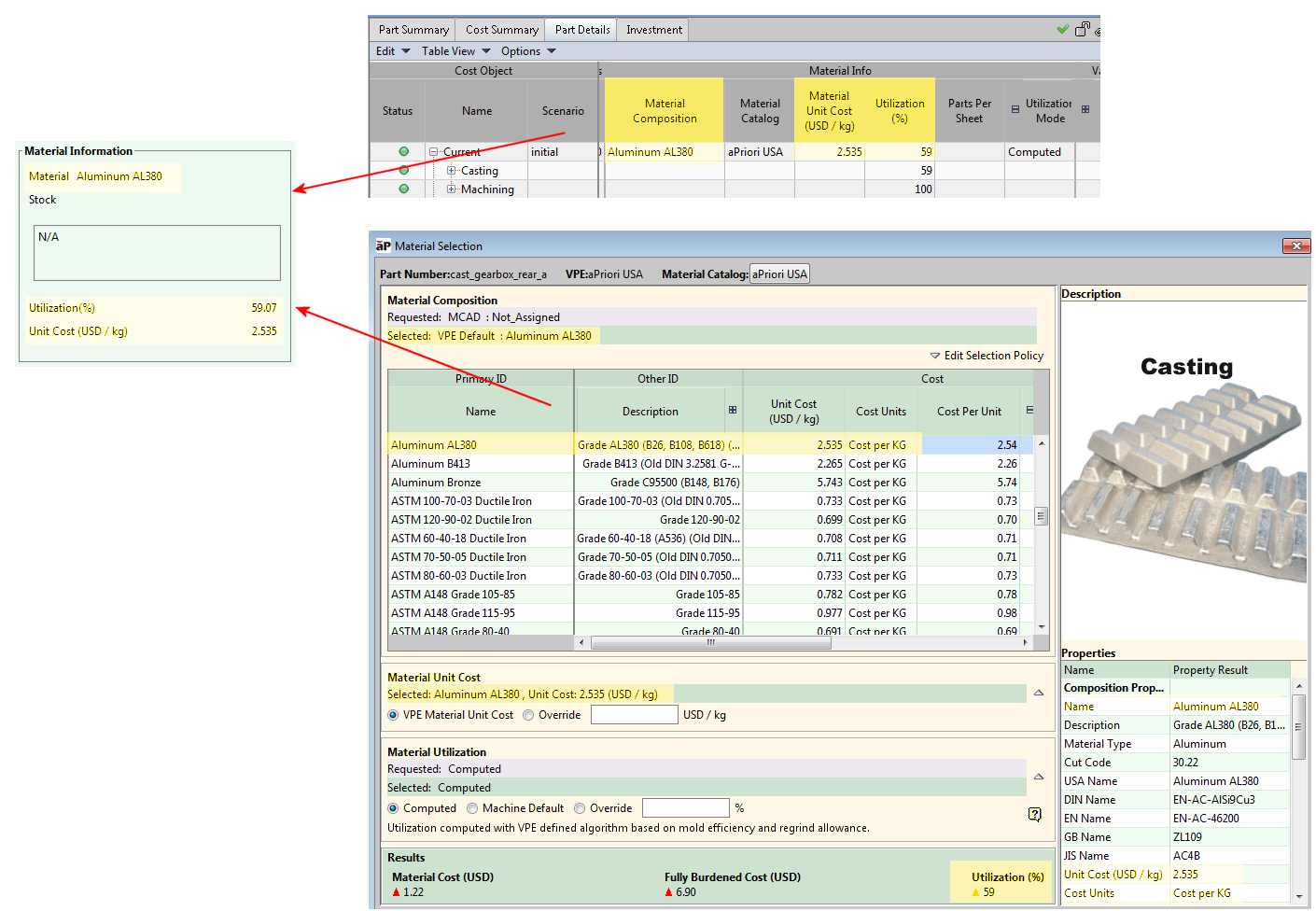The height and width of the screenshot is (911, 1316).
Task: Click expand-columns icon beside the Description header
Action: tap(733, 411)
